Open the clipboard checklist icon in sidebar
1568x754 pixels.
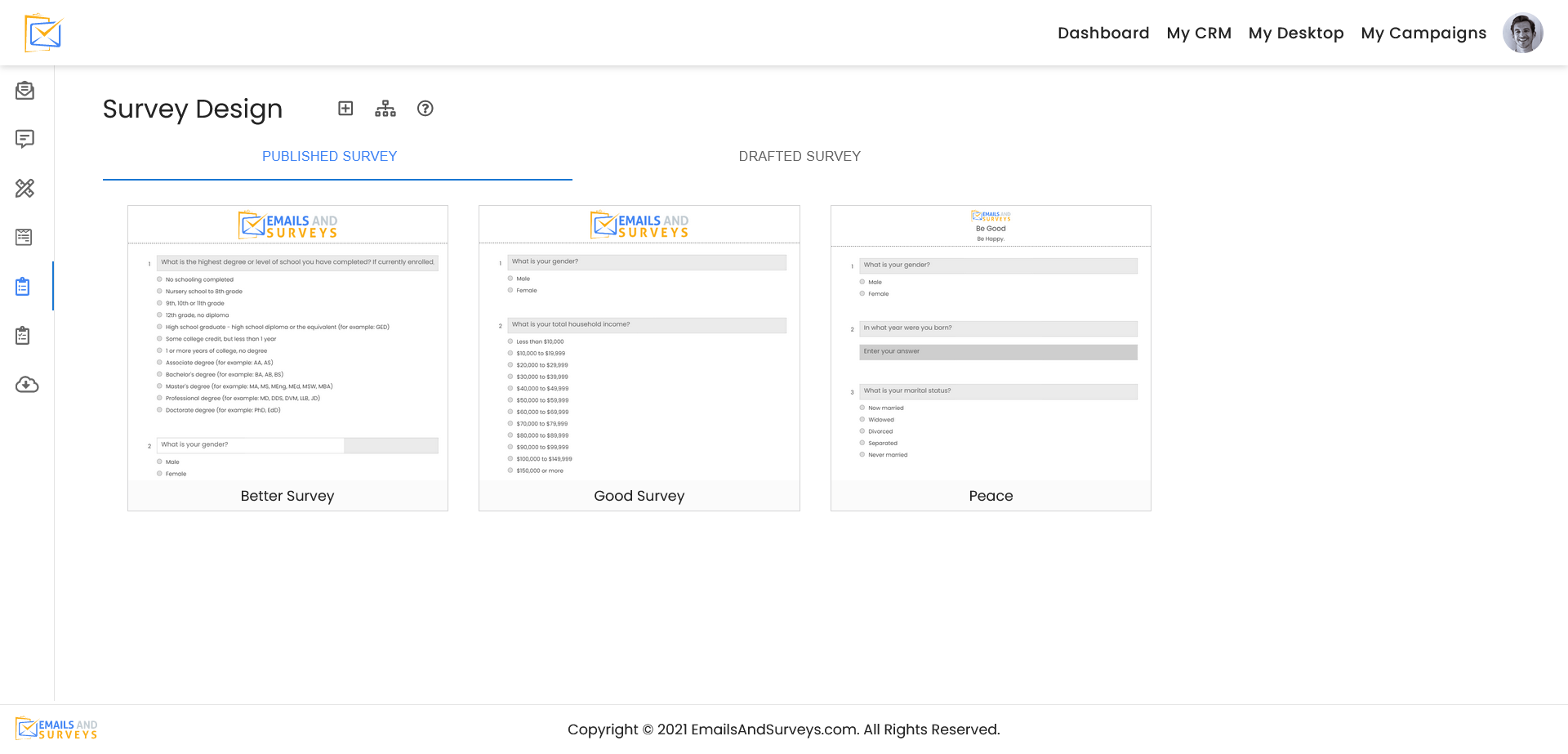[x=24, y=336]
